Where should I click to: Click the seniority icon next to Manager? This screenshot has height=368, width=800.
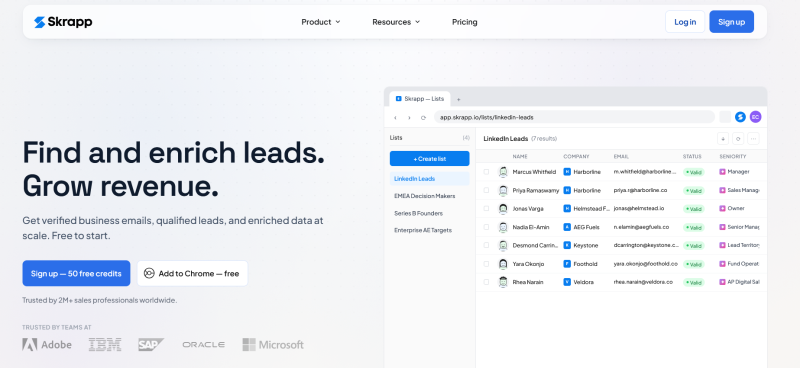(x=722, y=172)
